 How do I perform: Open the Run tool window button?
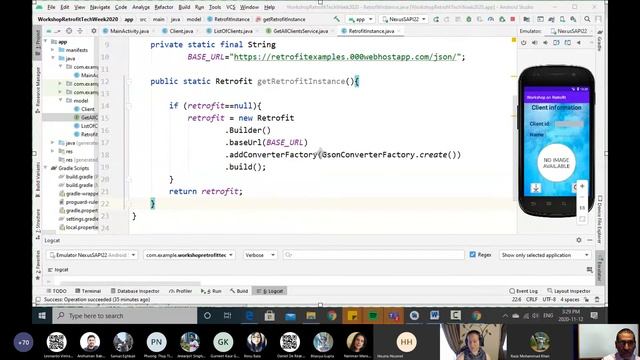click(x=211, y=291)
